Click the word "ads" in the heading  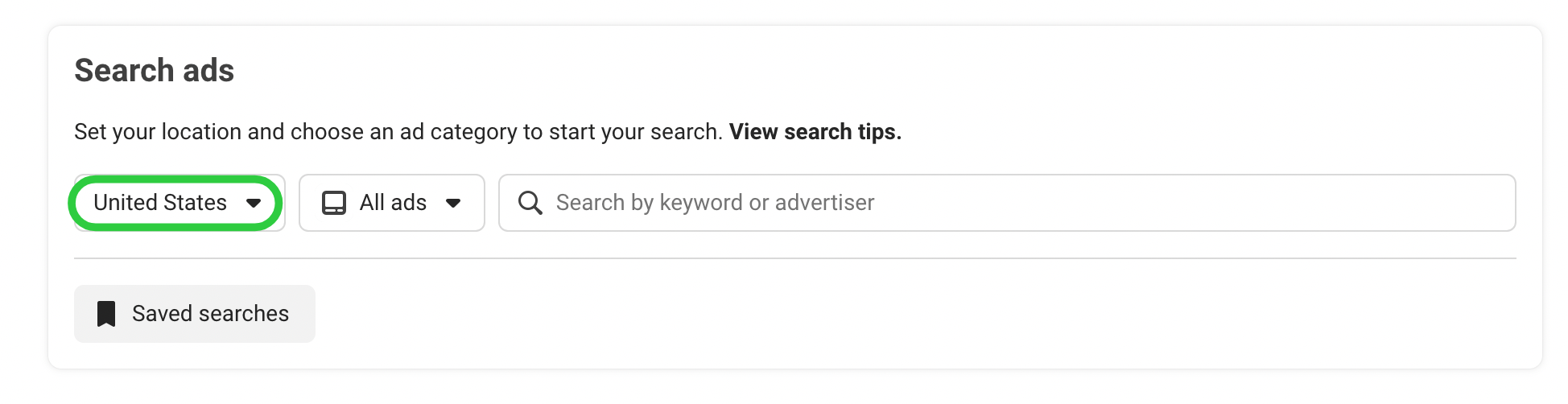[x=208, y=71]
